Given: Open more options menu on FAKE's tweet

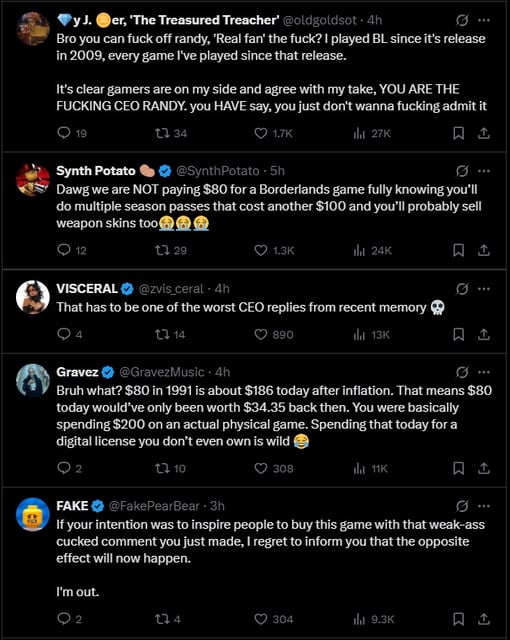Looking at the screenshot, I should [484, 506].
